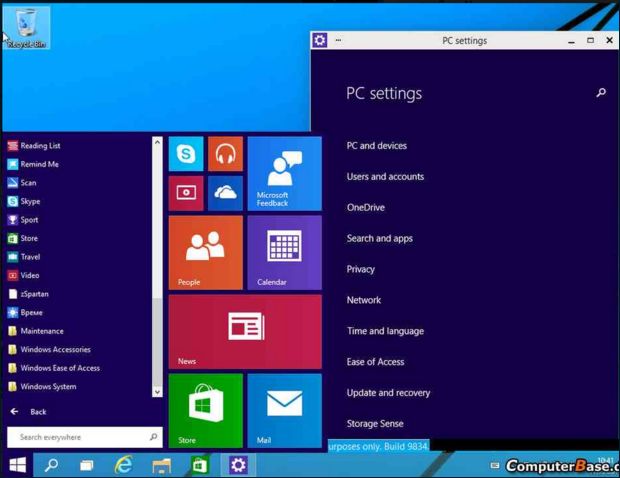Open the Microsoft Feedback tile
The height and width of the screenshot is (478, 620).
coord(285,174)
